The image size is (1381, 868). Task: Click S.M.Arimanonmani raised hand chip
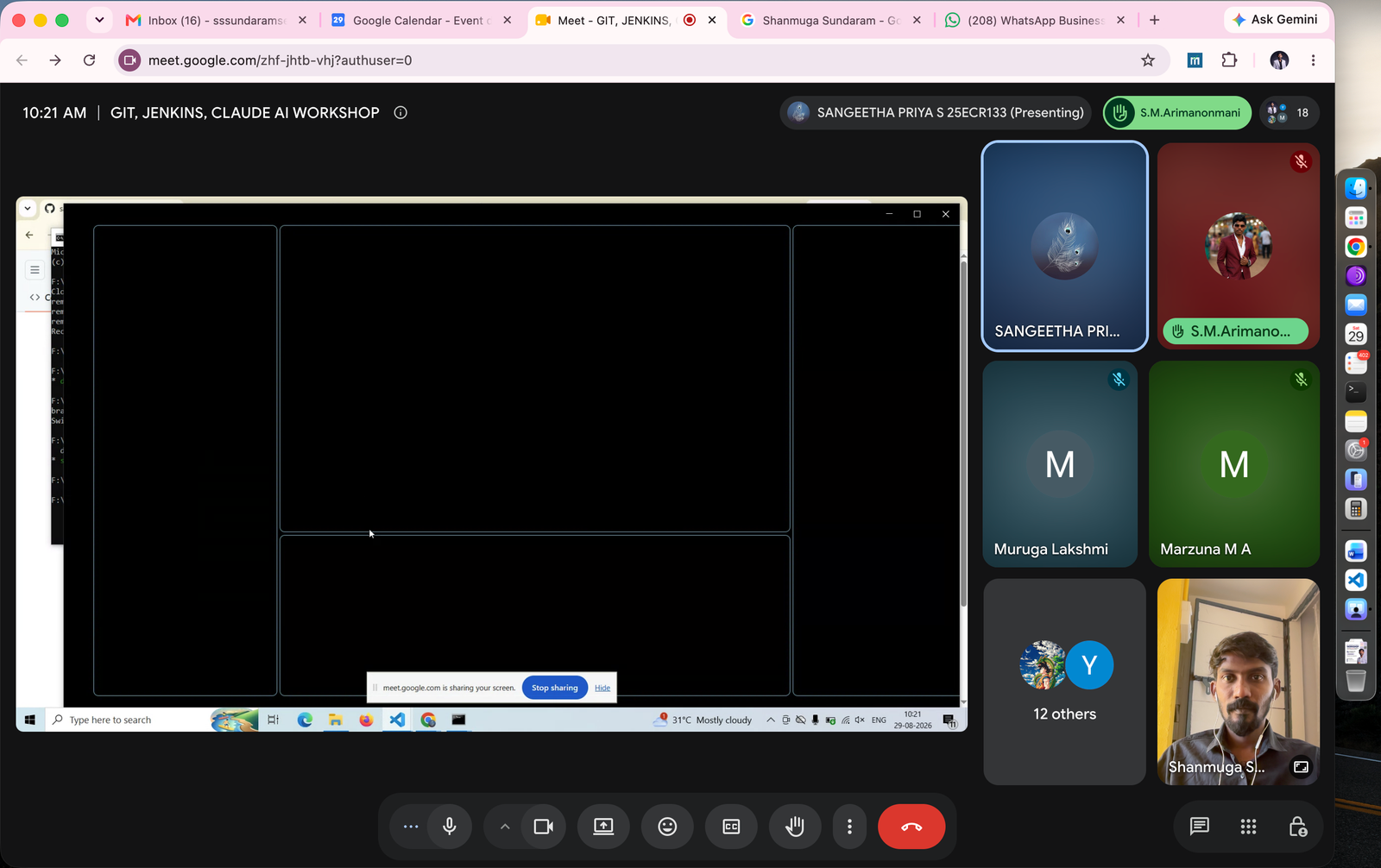point(1177,112)
